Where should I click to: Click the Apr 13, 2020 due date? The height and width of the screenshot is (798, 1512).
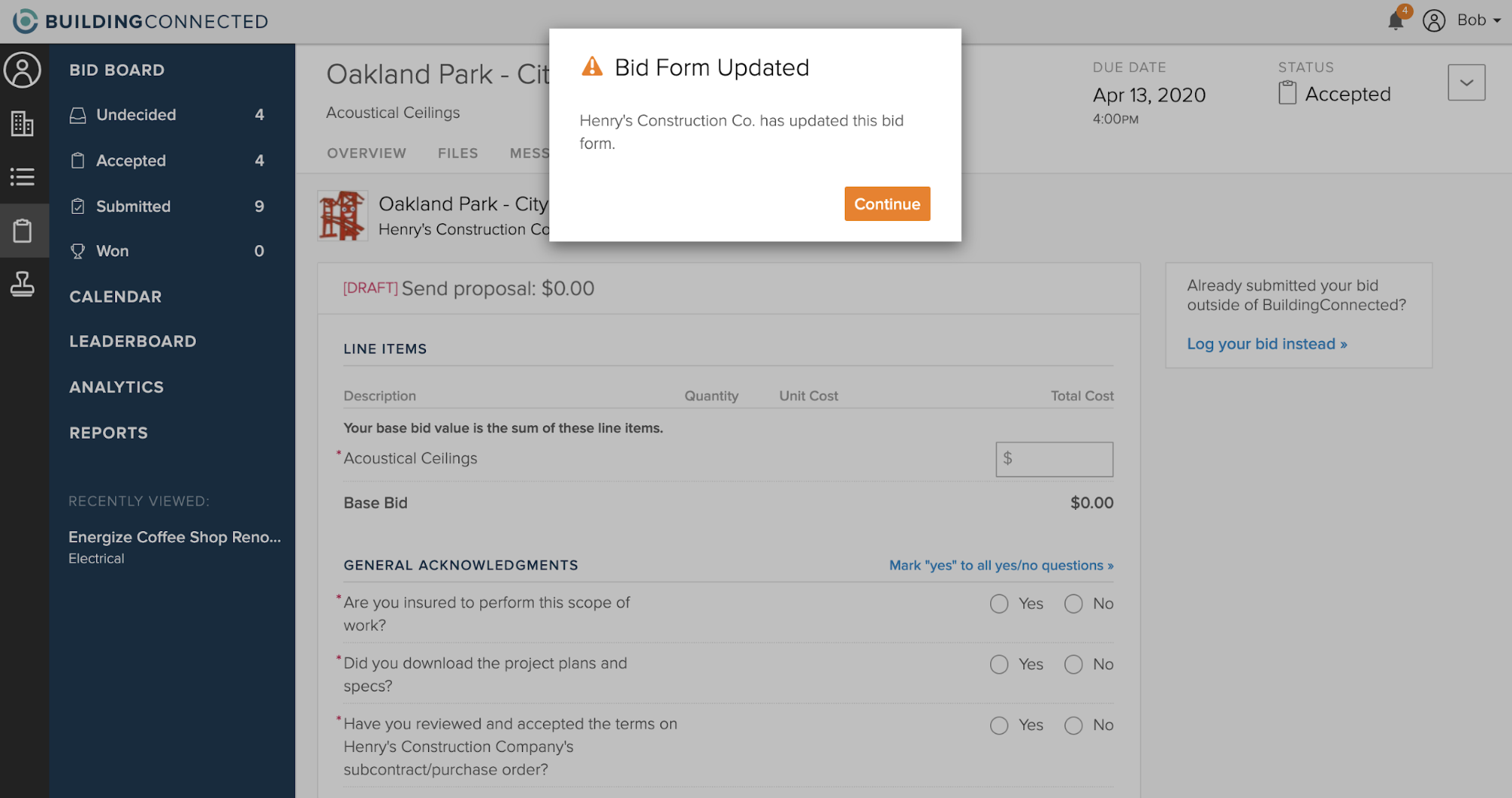coord(1149,95)
